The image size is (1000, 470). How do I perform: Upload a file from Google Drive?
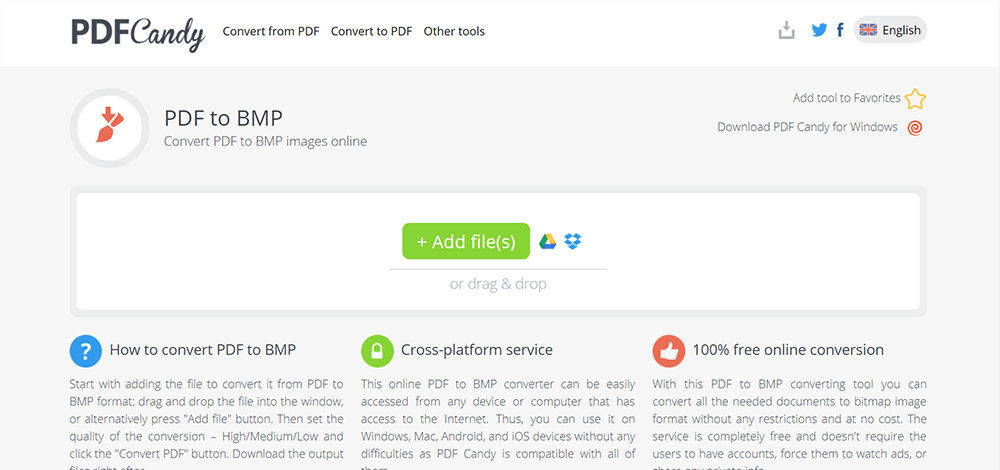pyautogui.click(x=548, y=241)
